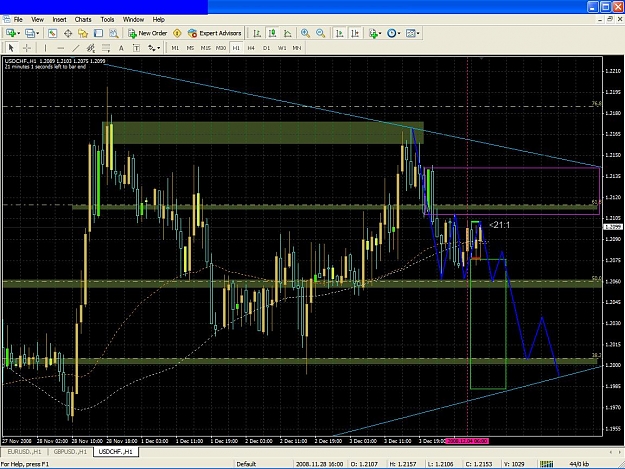Open the Profiles tool icon
Viewport: 625px width, 469px height.
30,33
